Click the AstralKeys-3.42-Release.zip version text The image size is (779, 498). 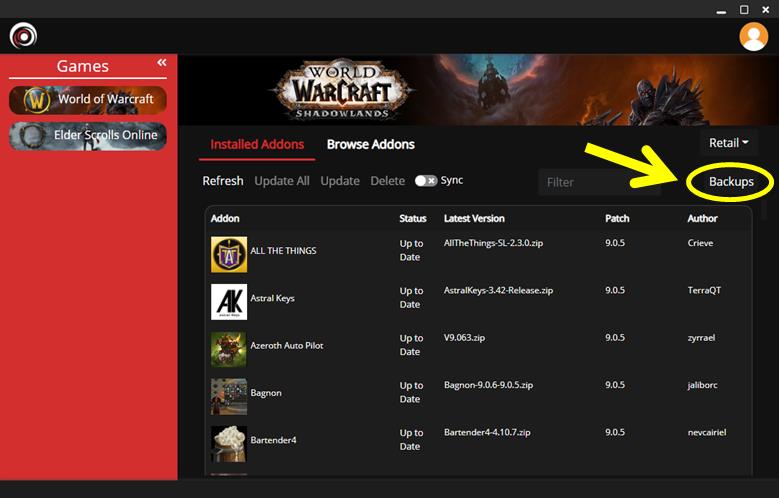[498, 290]
